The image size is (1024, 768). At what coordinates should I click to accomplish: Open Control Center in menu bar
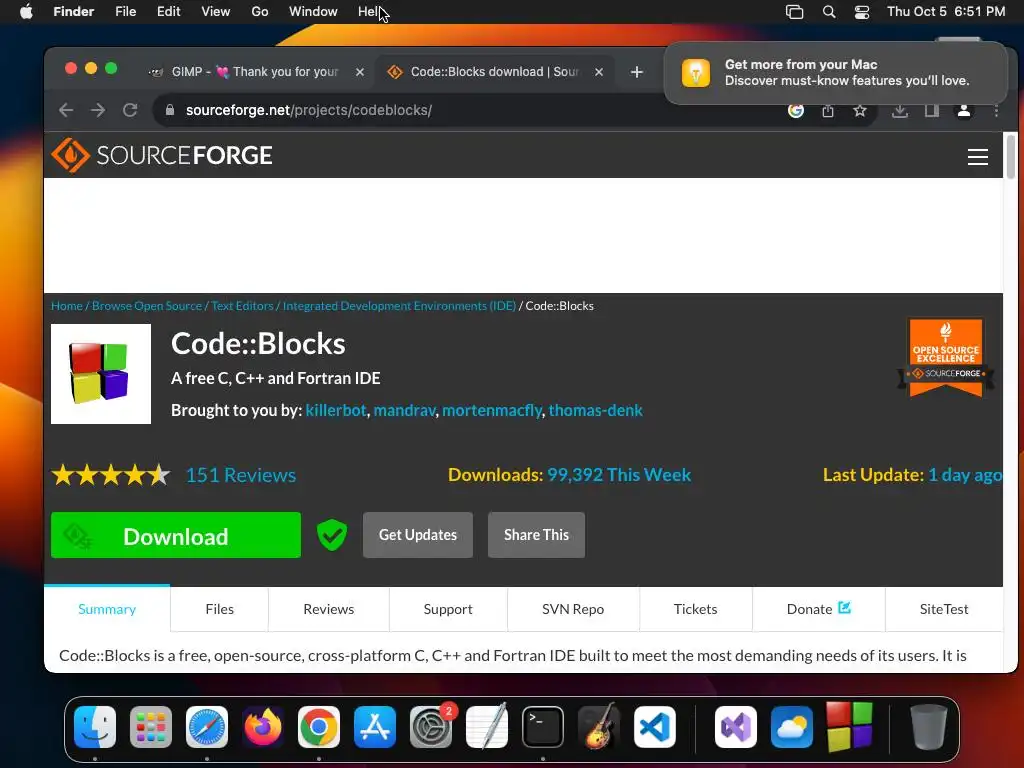tap(862, 12)
